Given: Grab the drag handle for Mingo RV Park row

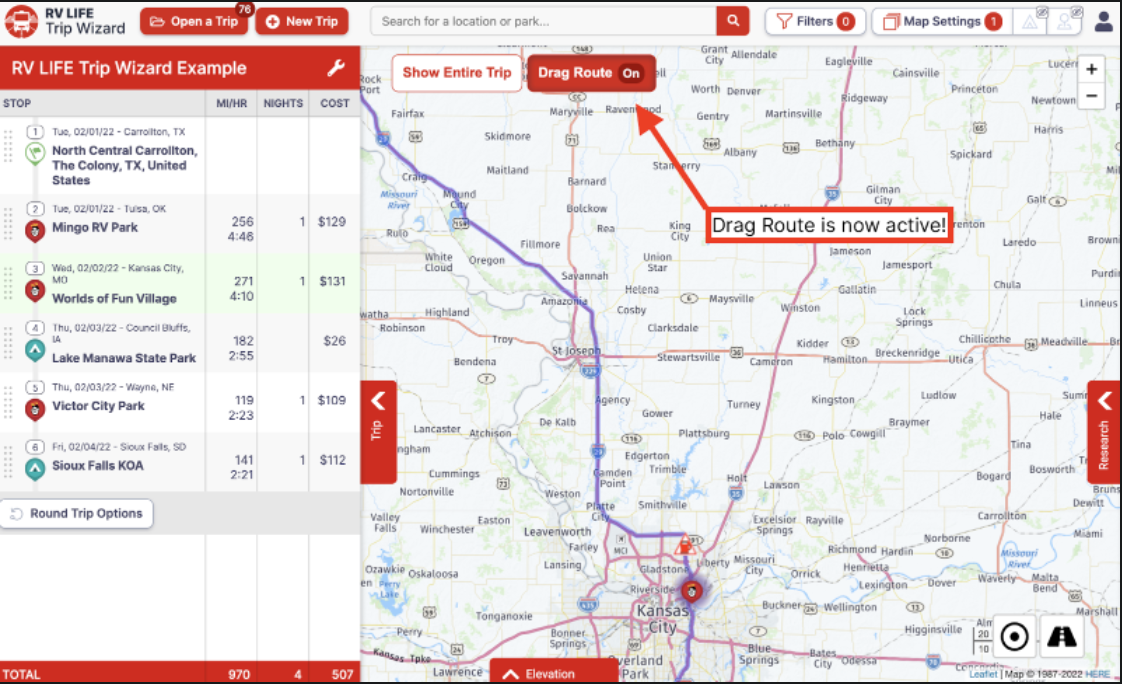Looking at the screenshot, I should pos(9,223).
